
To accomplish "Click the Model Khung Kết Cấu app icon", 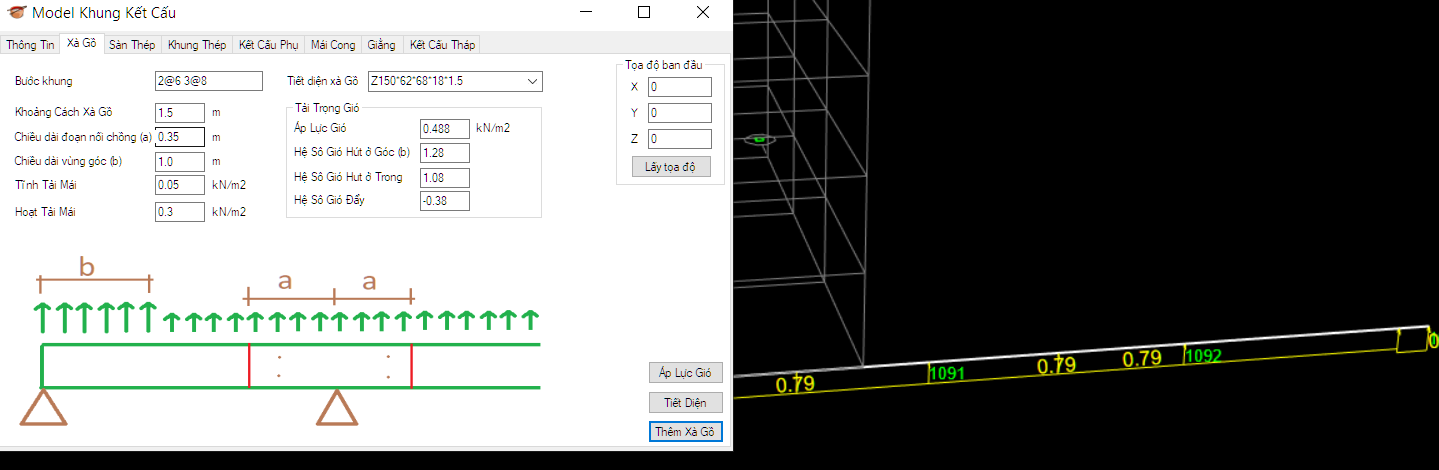I will [15, 13].
